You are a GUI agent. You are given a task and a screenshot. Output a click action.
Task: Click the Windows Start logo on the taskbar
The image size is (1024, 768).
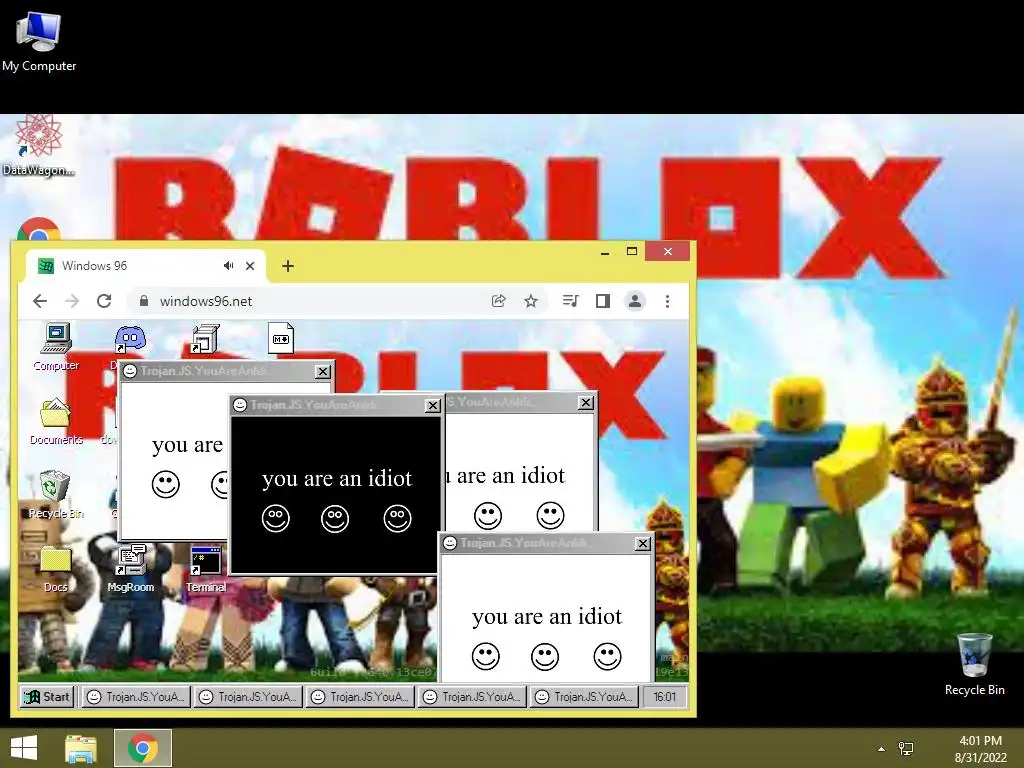click(24, 748)
